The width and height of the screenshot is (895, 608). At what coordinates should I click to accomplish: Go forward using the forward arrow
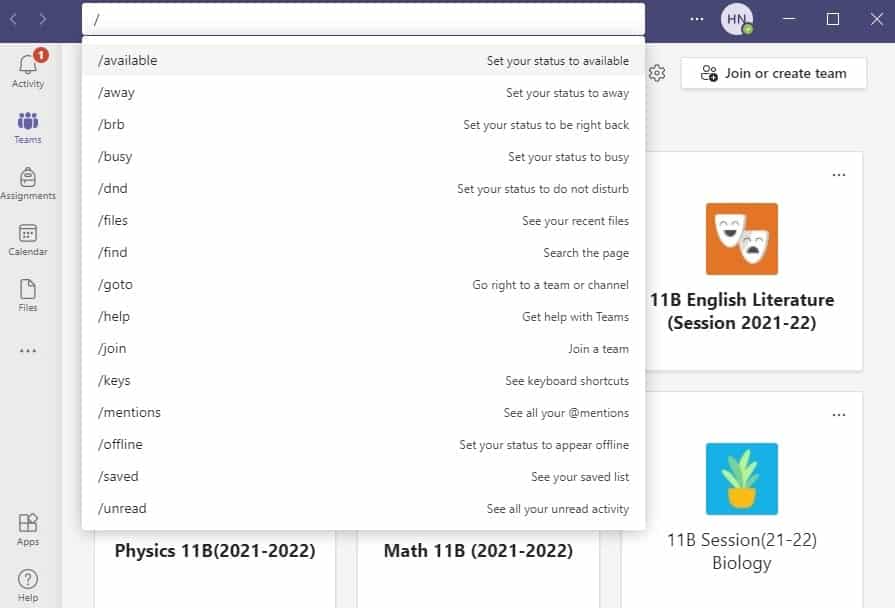[x=43, y=19]
